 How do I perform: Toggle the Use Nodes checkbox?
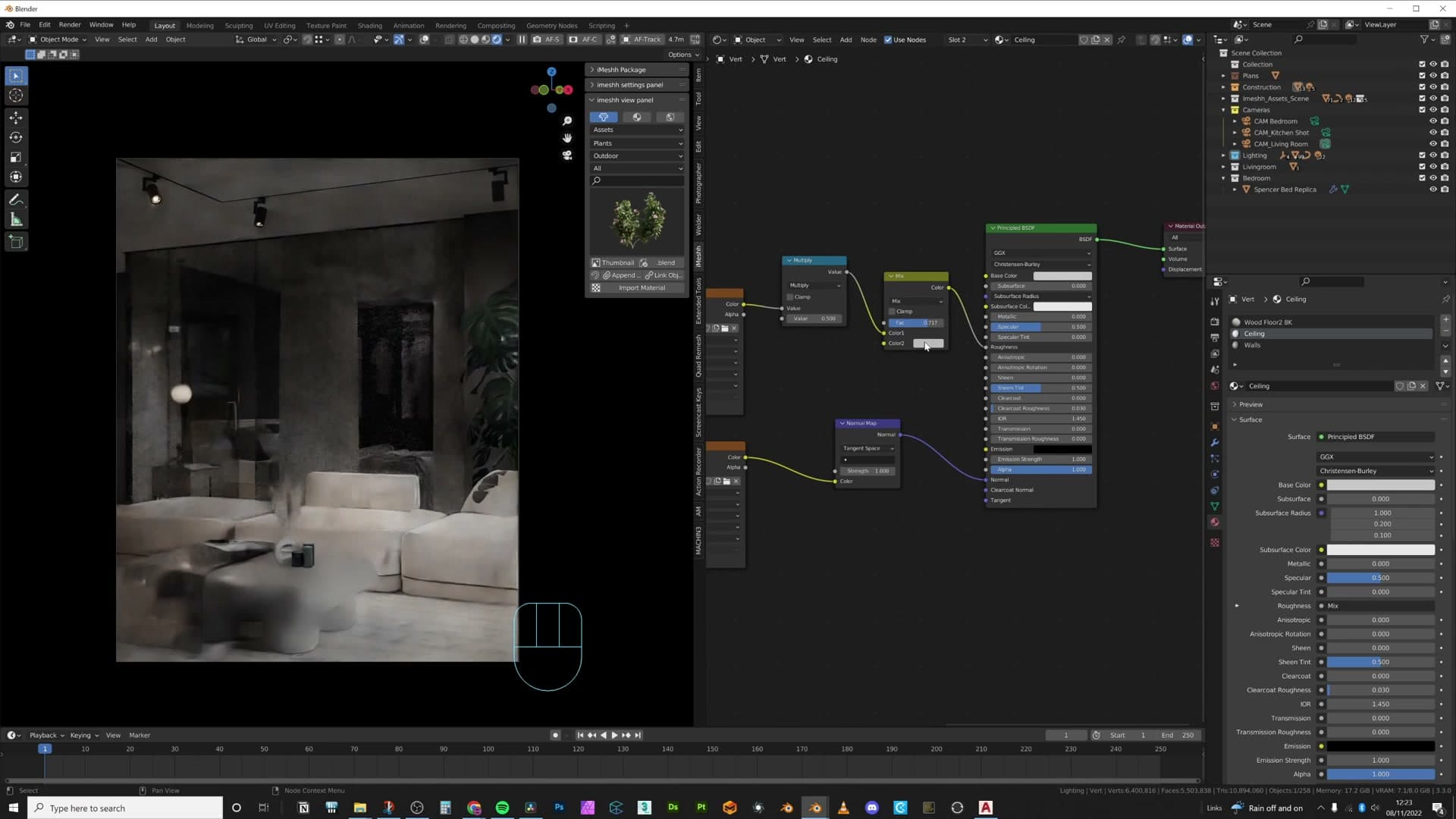coord(888,39)
